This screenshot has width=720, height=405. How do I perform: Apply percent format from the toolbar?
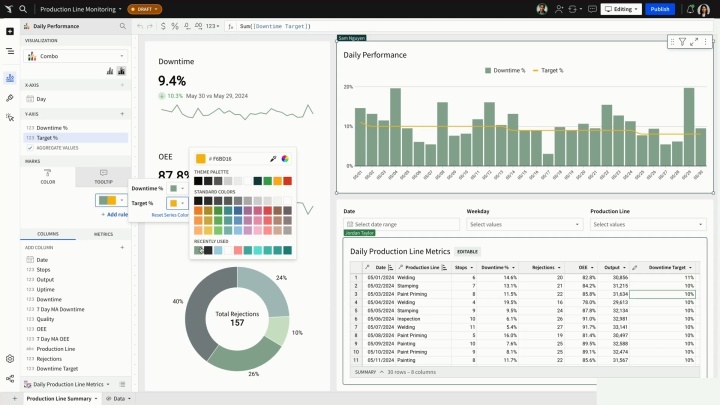click(x=174, y=26)
